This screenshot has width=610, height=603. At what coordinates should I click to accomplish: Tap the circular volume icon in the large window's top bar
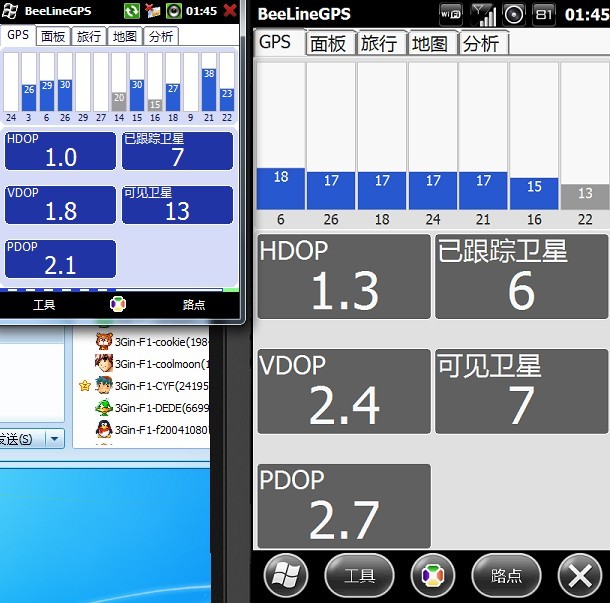coord(514,15)
